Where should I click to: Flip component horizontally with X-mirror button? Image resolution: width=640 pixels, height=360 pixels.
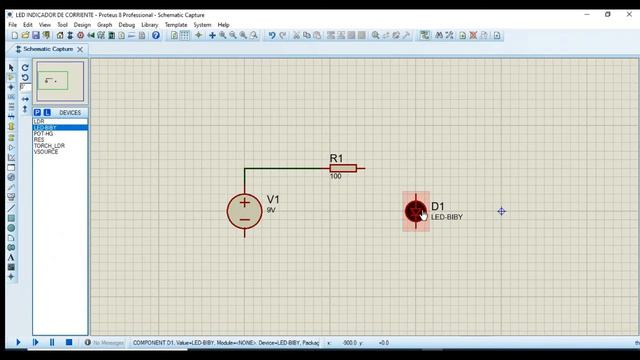point(25,99)
